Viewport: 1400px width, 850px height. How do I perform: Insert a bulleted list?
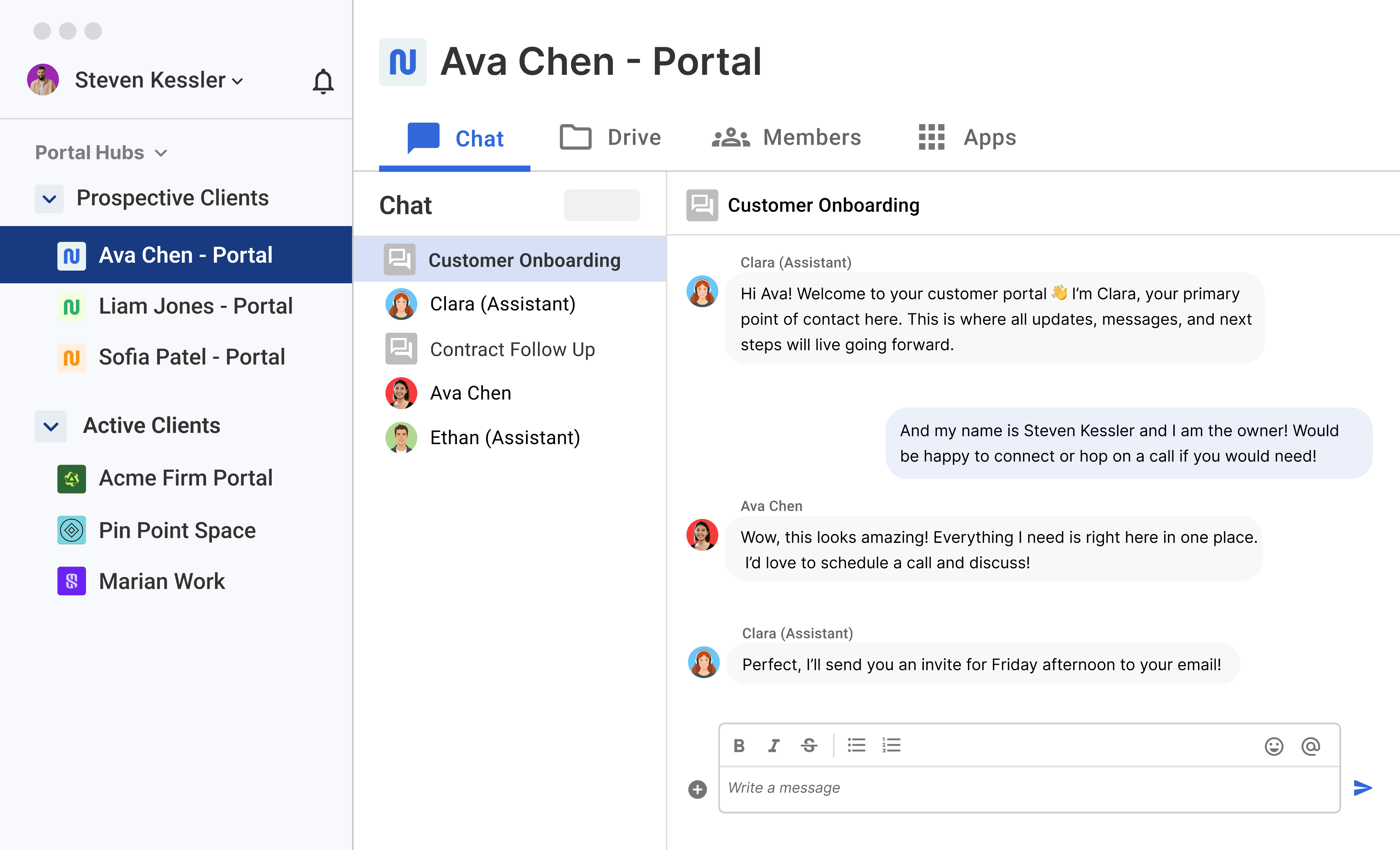click(856, 745)
